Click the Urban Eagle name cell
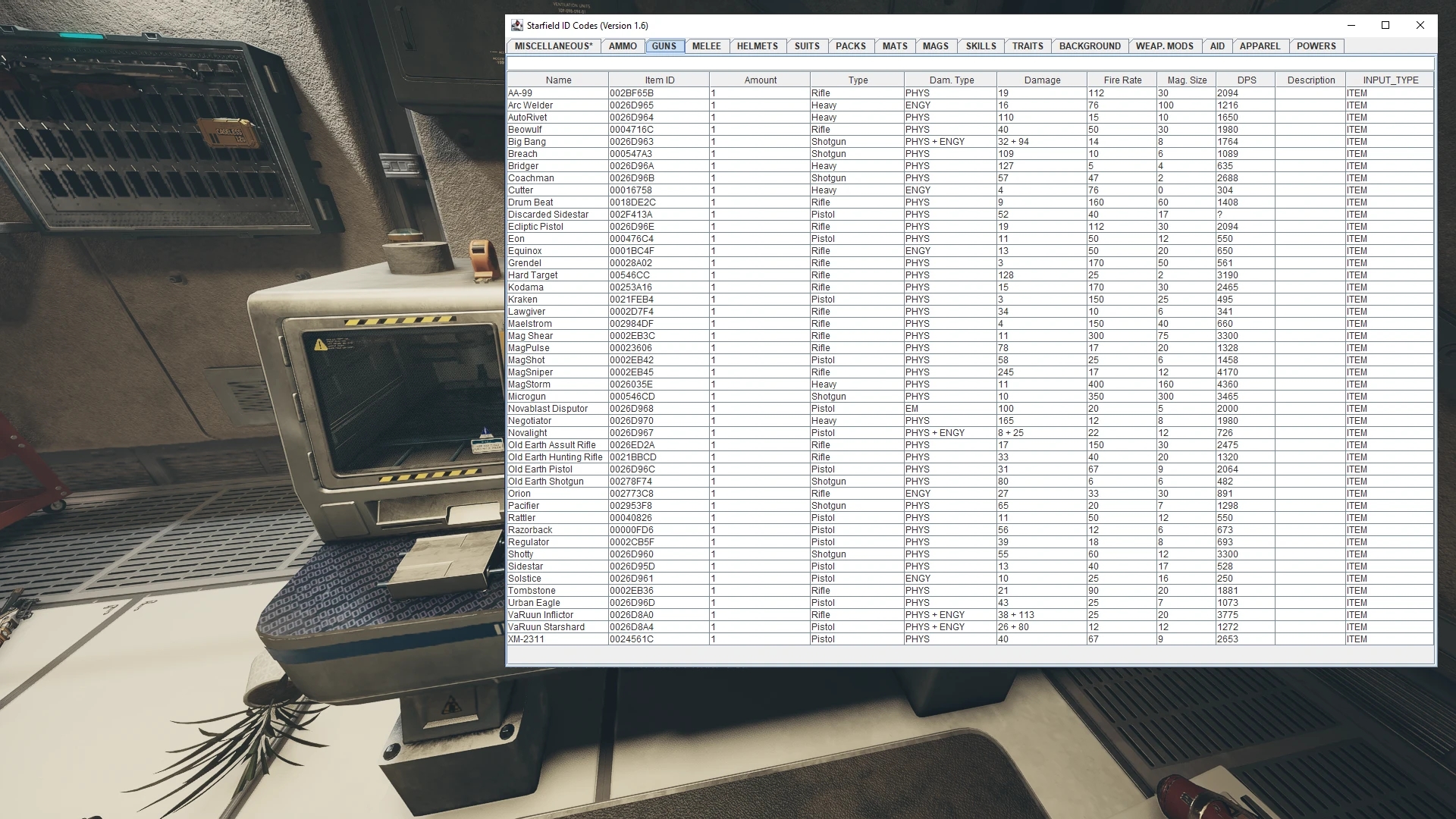Image resolution: width=1456 pixels, height=819 pixels. [557, 603]
